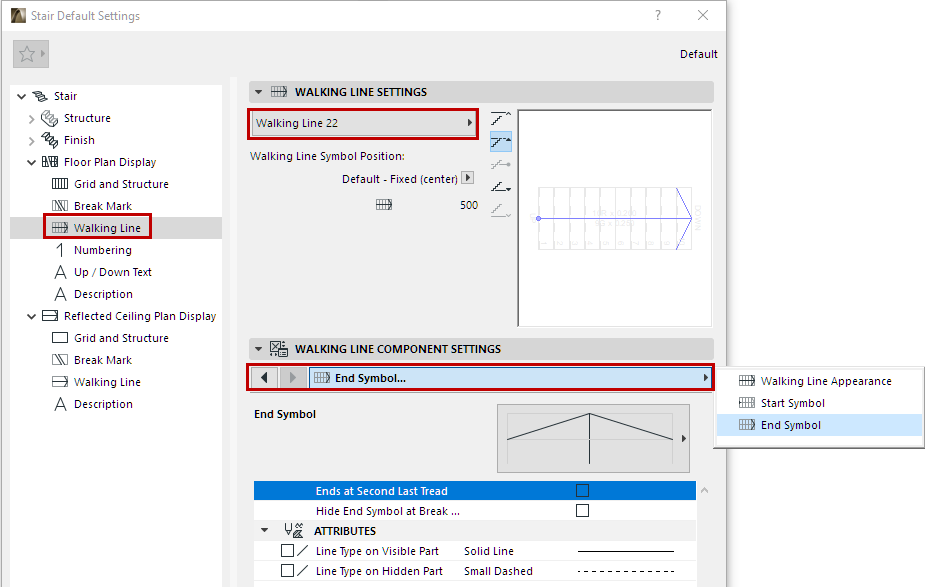The height and width of the screenshot is (587, 925).
Task: Collapse Floor Plan Display node
Action: [x=31, y=162]
